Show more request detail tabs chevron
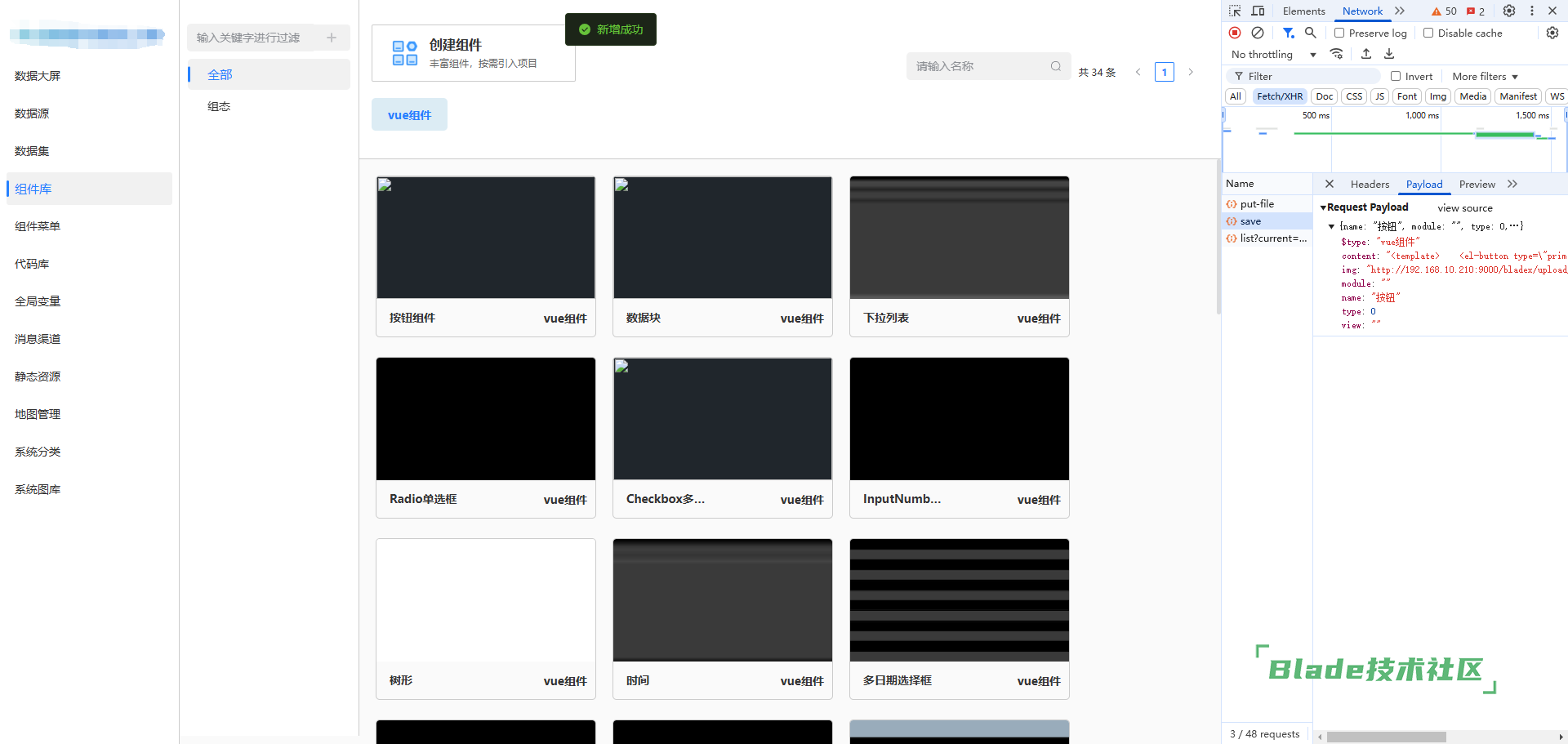This screenshot has height=744, width=1568. point(1512,184)
